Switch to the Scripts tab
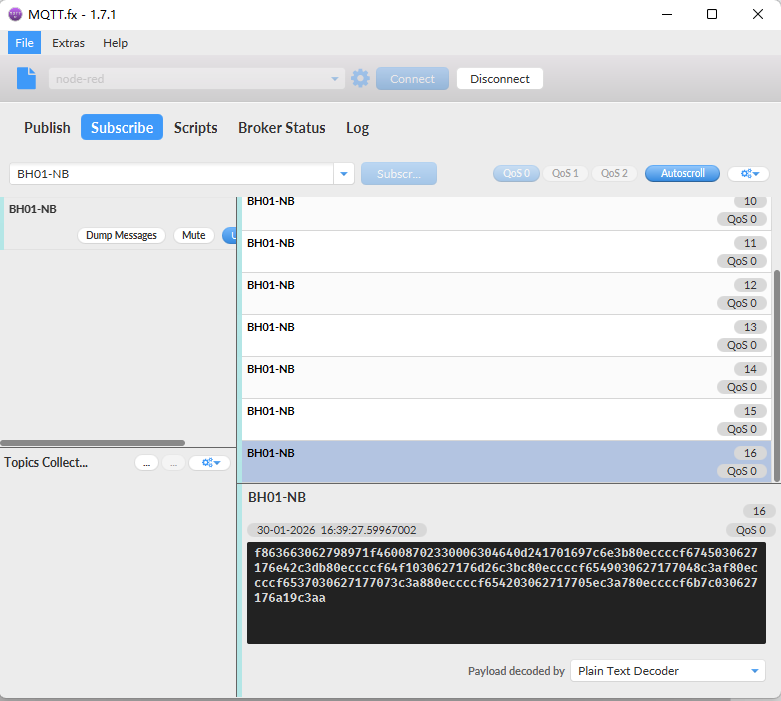The width and height of the screenshot is (781, 701). (x=196, y=128)
